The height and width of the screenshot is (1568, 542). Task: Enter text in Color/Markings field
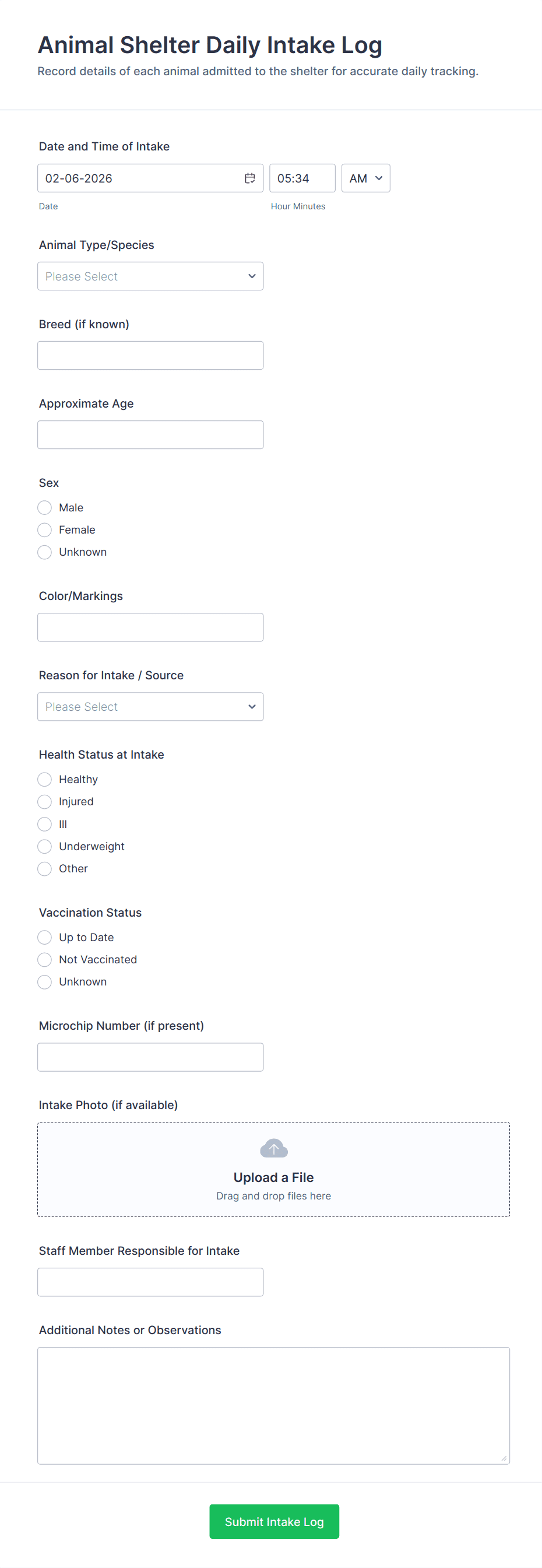coord(150,627)
